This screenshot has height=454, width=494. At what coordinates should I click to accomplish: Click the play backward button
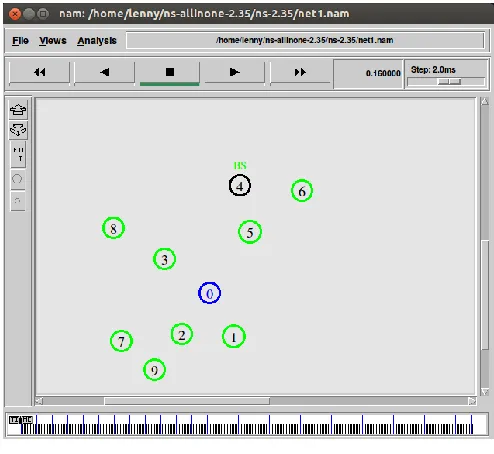[105, 72]
